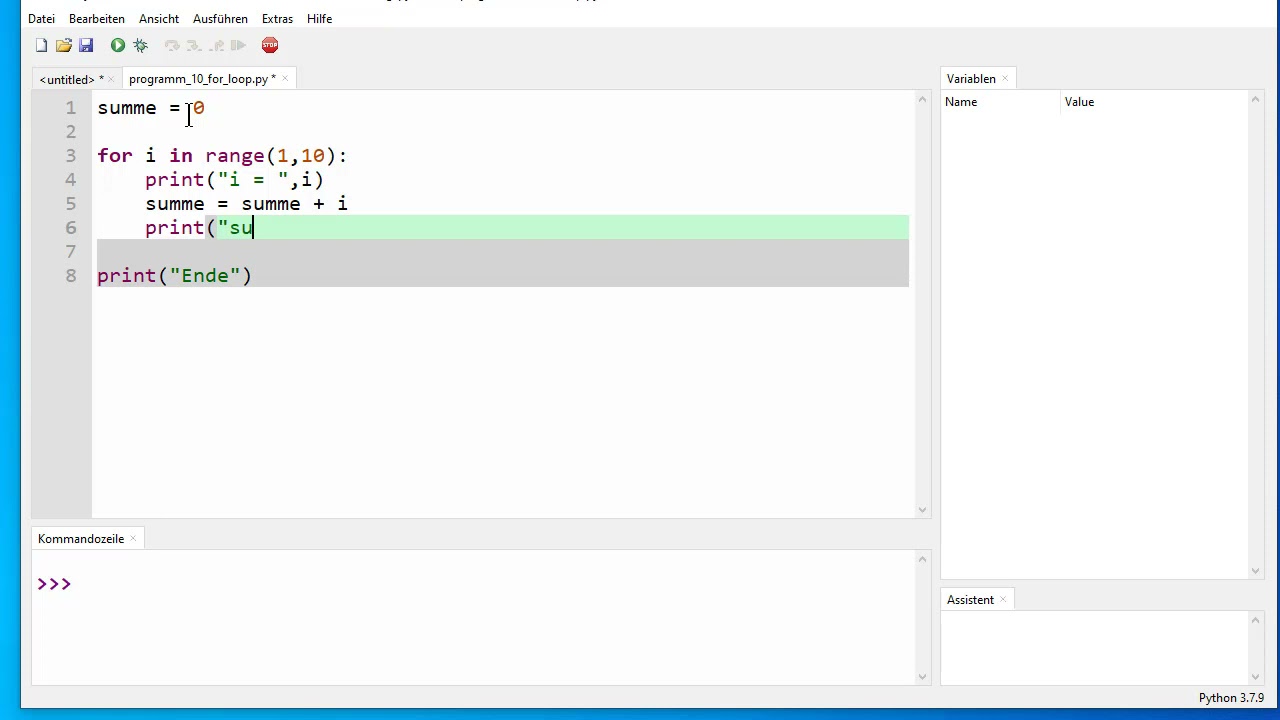
Task: Open the Hilfe menu
Action: [x=319, y=18]
